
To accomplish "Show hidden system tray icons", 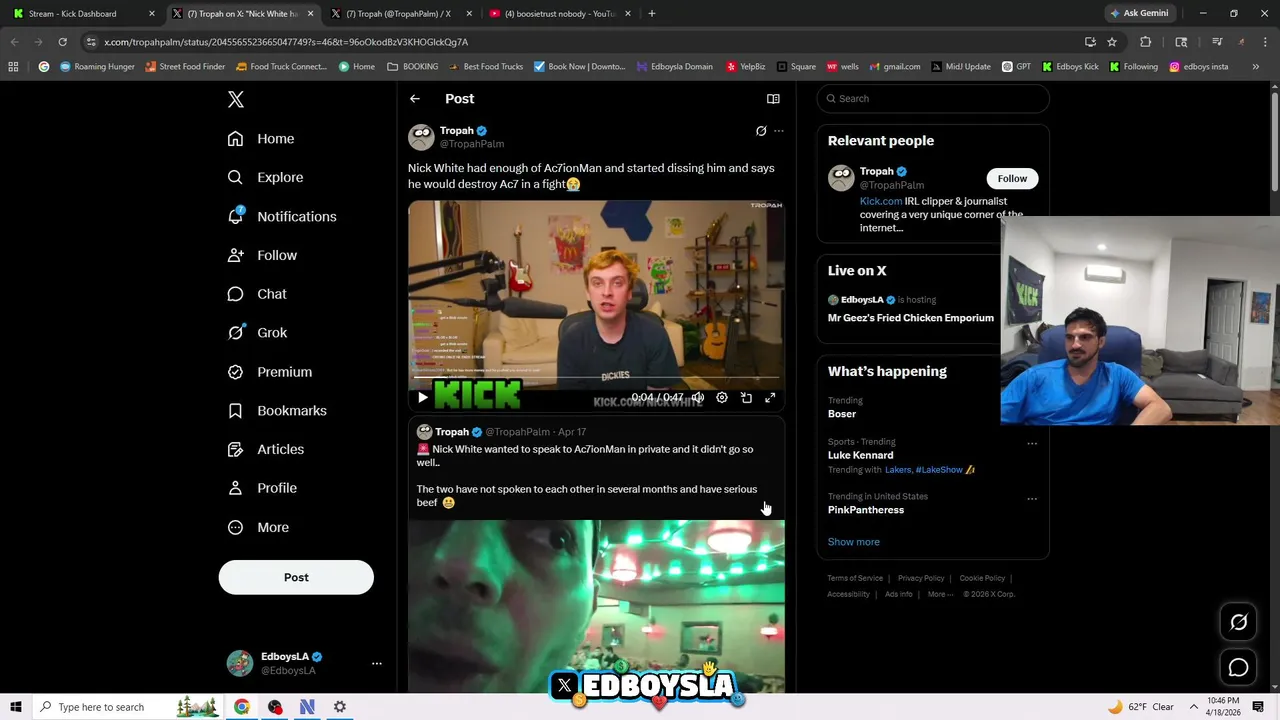I will tap(1193, 707).
